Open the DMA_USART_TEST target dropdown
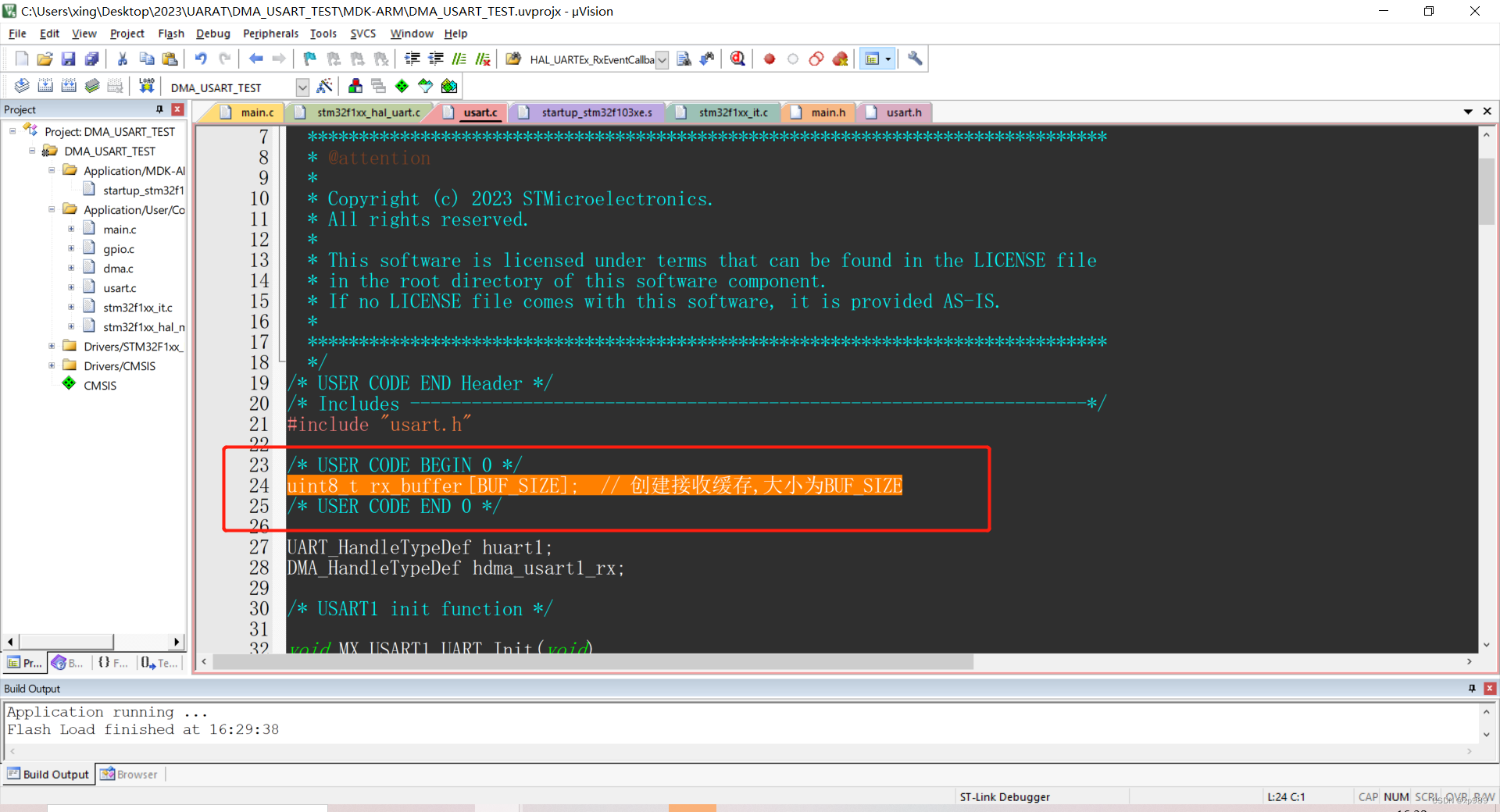The height and width of the screenshot is (812, 1500). tap(302, 87)
